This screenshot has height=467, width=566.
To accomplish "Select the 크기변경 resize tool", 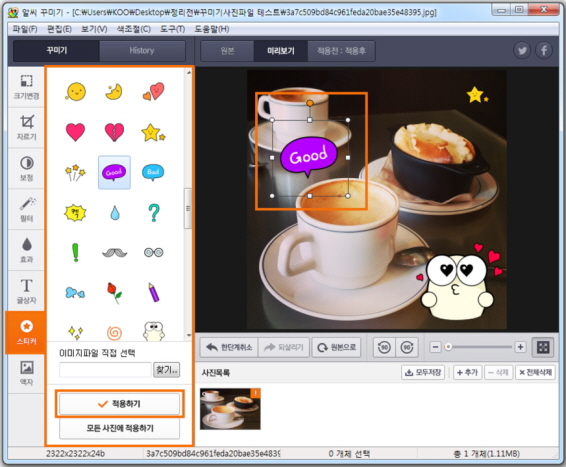I will point(26,87).
